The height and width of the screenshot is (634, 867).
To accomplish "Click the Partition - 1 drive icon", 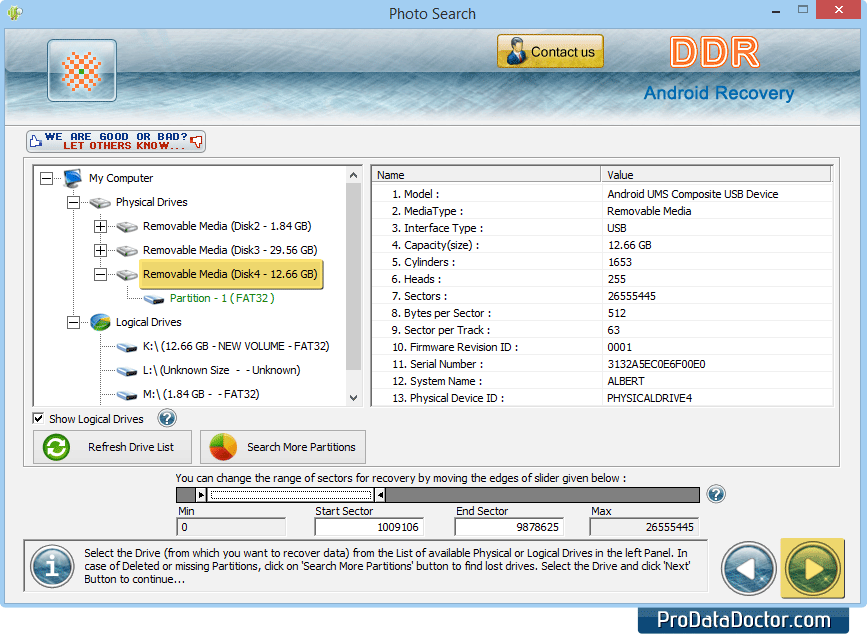I will tap(154, 299).
